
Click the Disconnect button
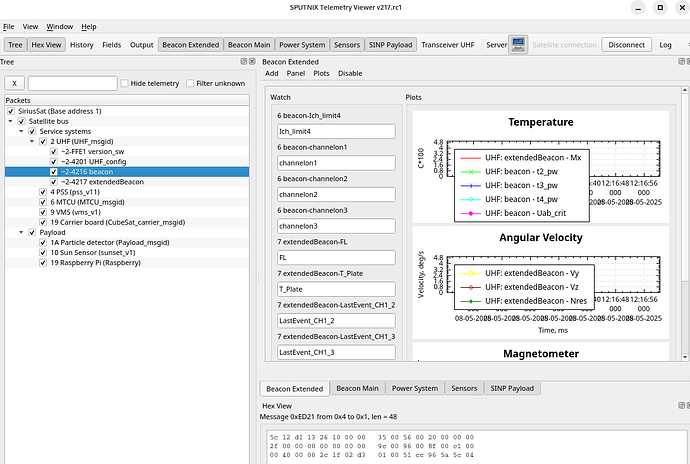[627, 45]
